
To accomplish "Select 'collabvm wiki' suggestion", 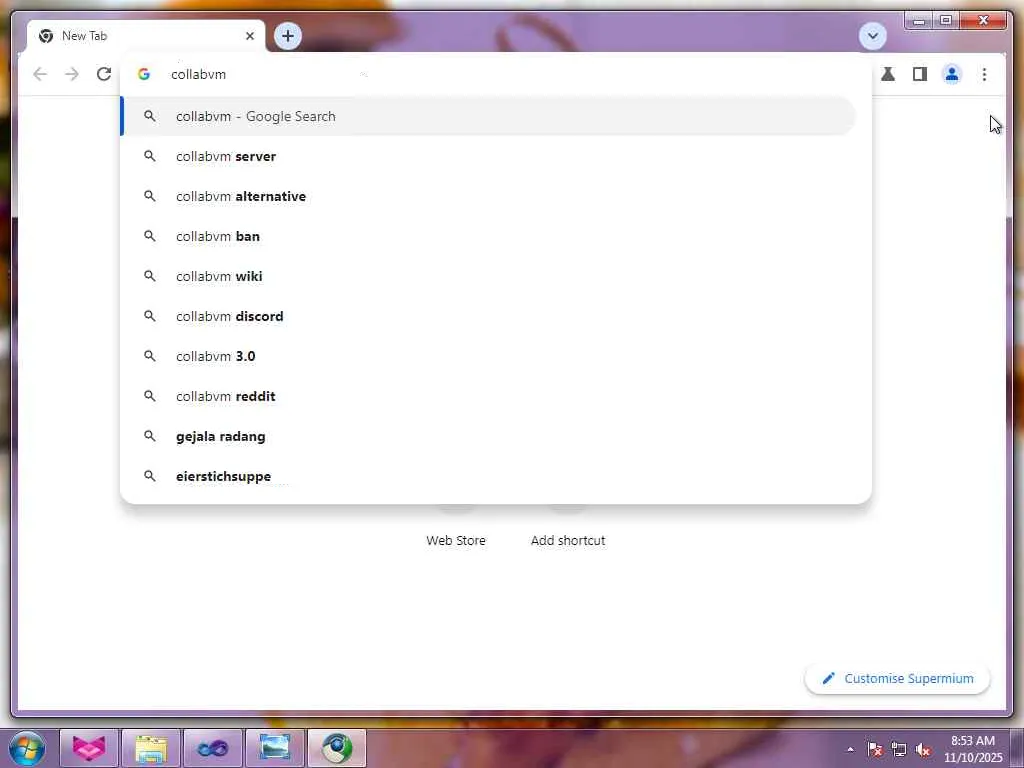I will point(488,276).
